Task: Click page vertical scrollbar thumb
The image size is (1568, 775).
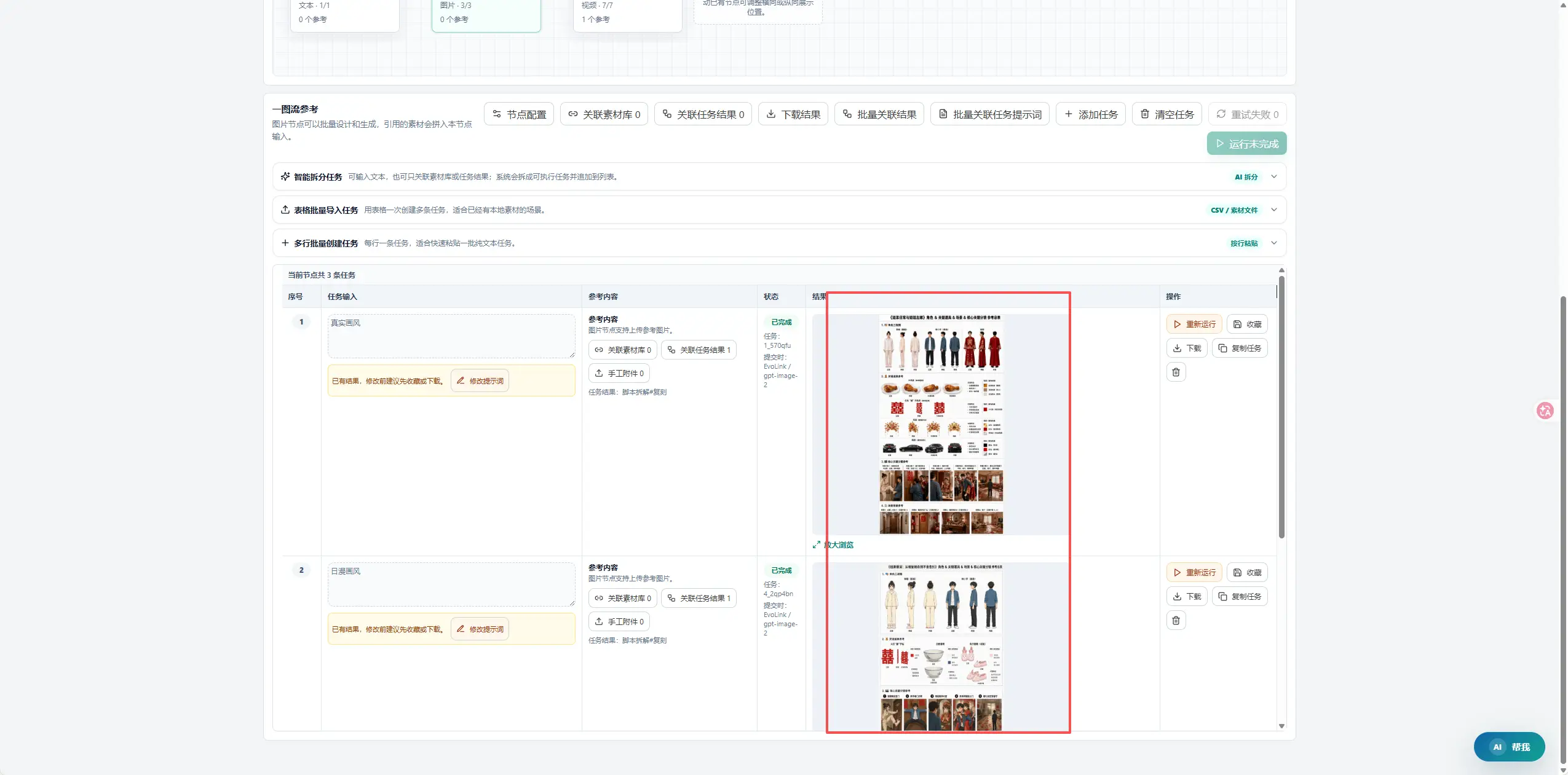Action: (x=1562, y=532)
